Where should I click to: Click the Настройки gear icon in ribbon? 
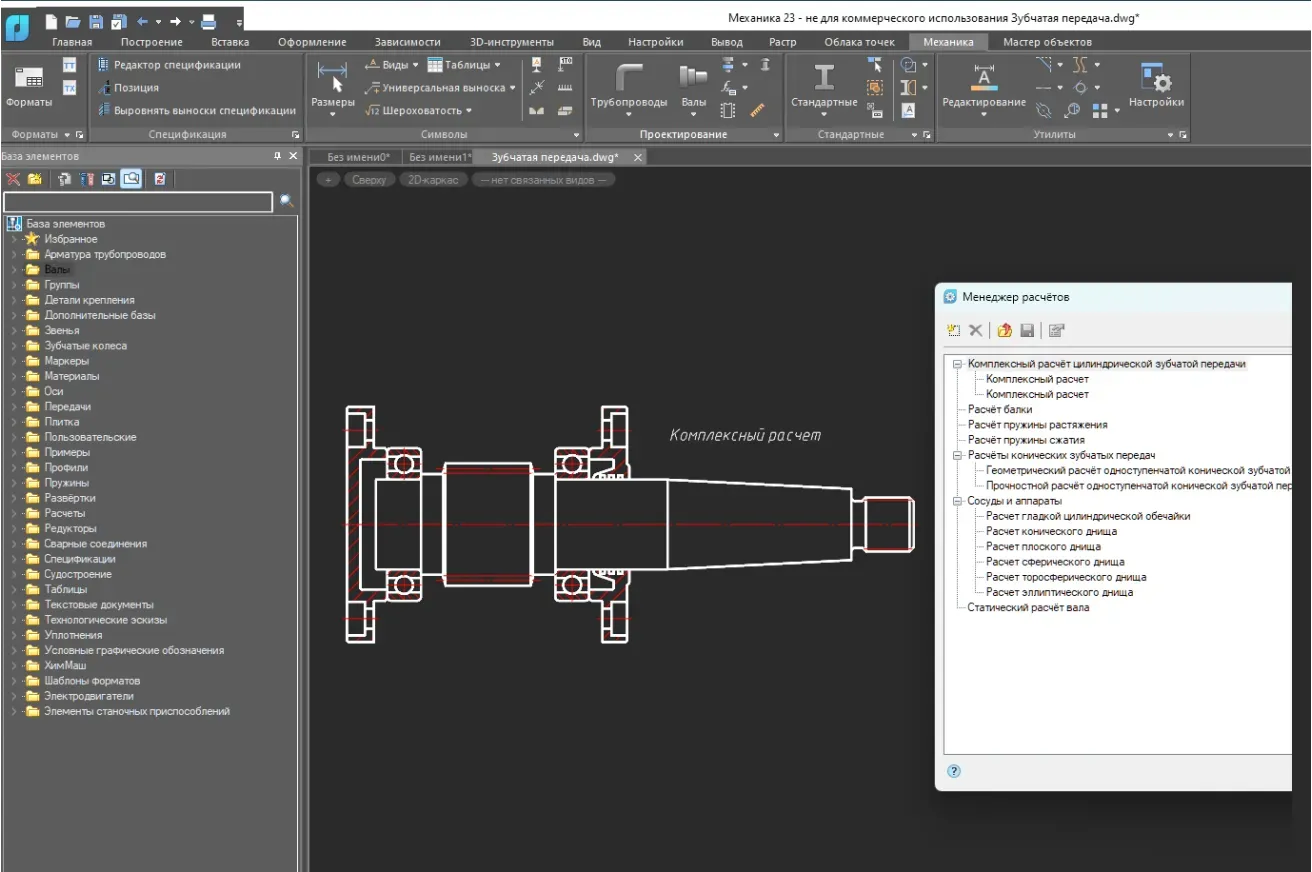tap(1156, 79)
